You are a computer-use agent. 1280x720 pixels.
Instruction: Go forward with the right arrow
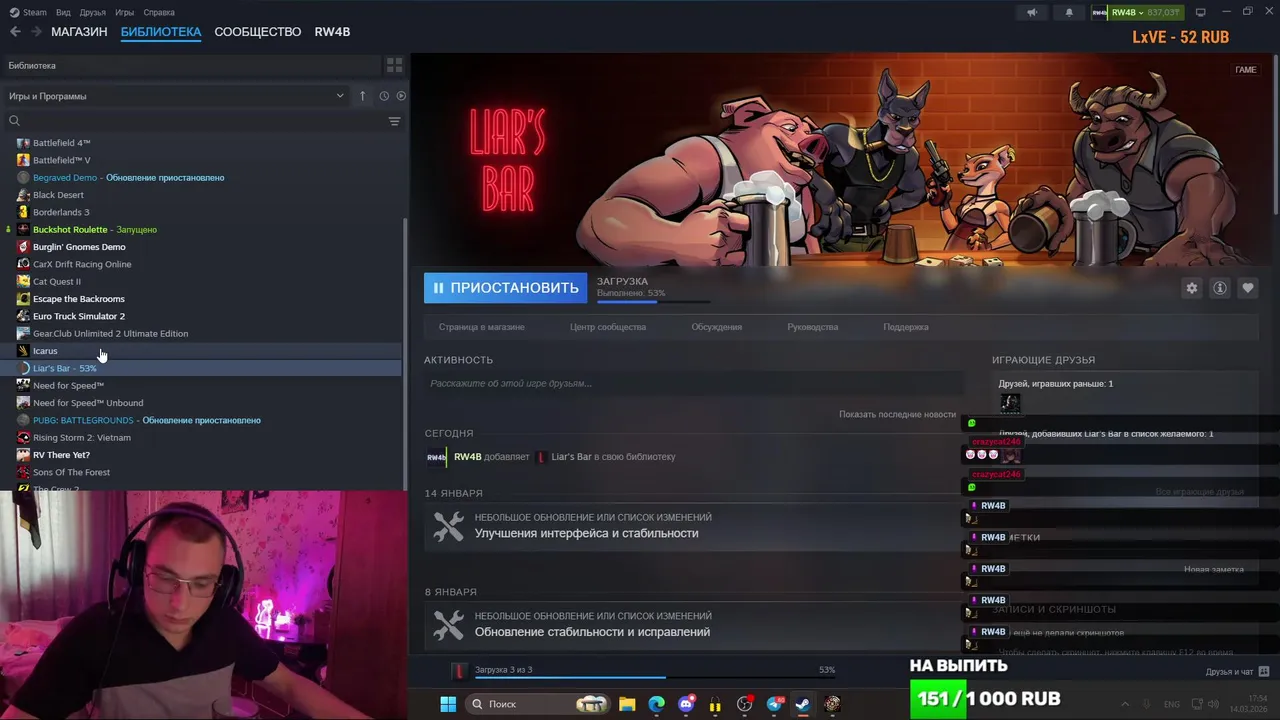tap(36, 32)
